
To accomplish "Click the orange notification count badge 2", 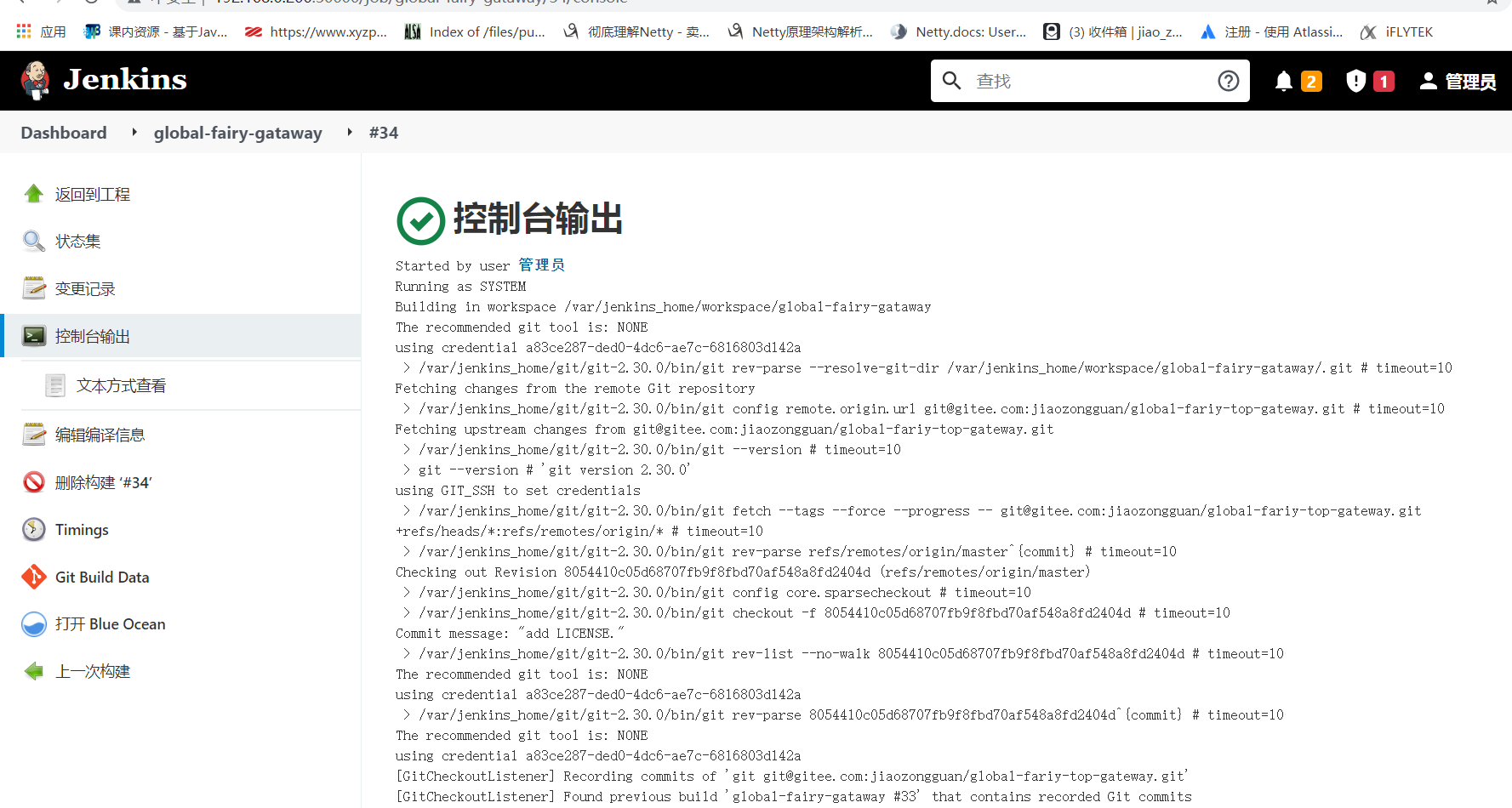I will [x=1311, y=82].
